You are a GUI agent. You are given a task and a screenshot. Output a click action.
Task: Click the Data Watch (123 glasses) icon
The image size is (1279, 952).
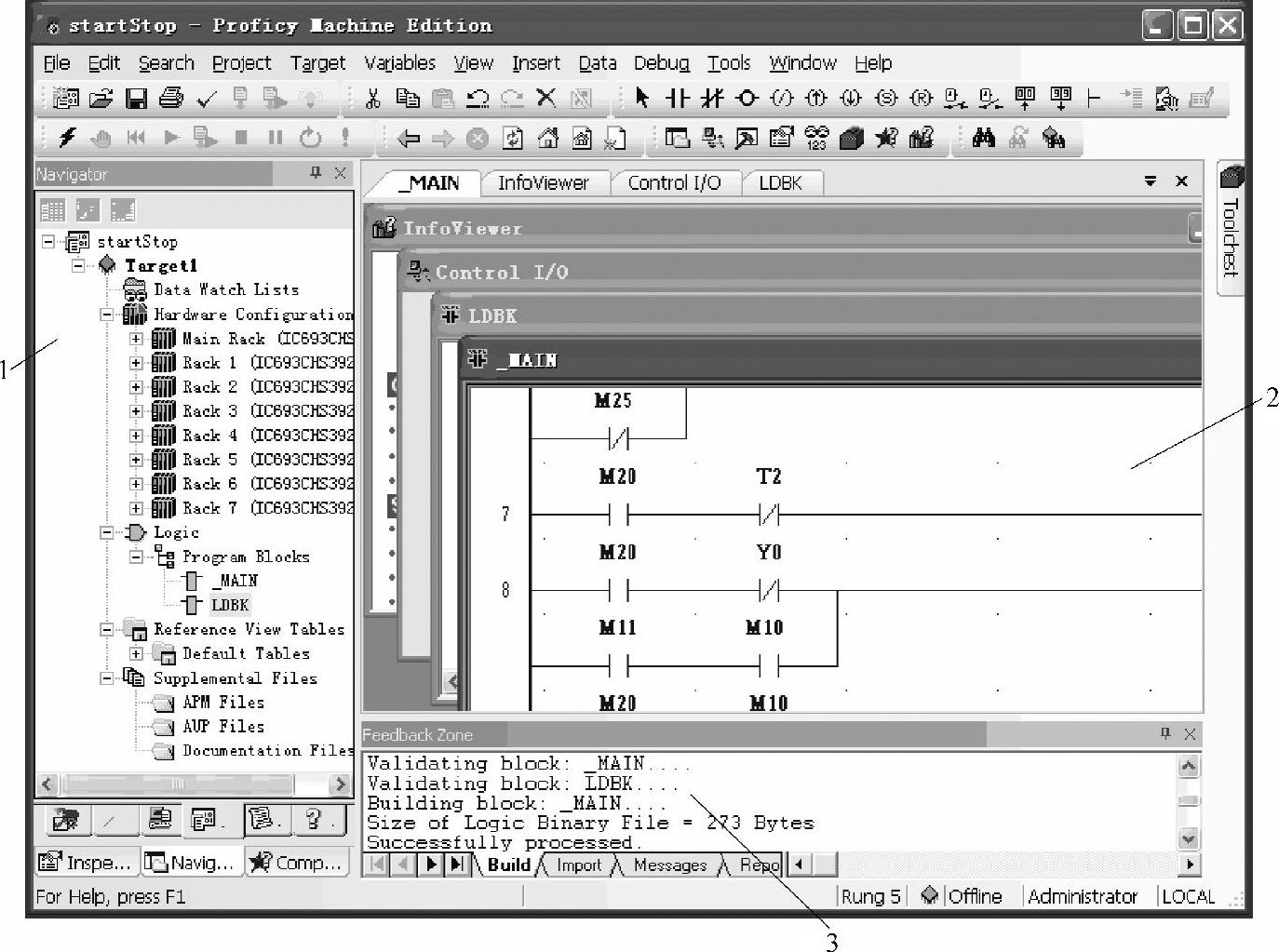click(816, 139)
